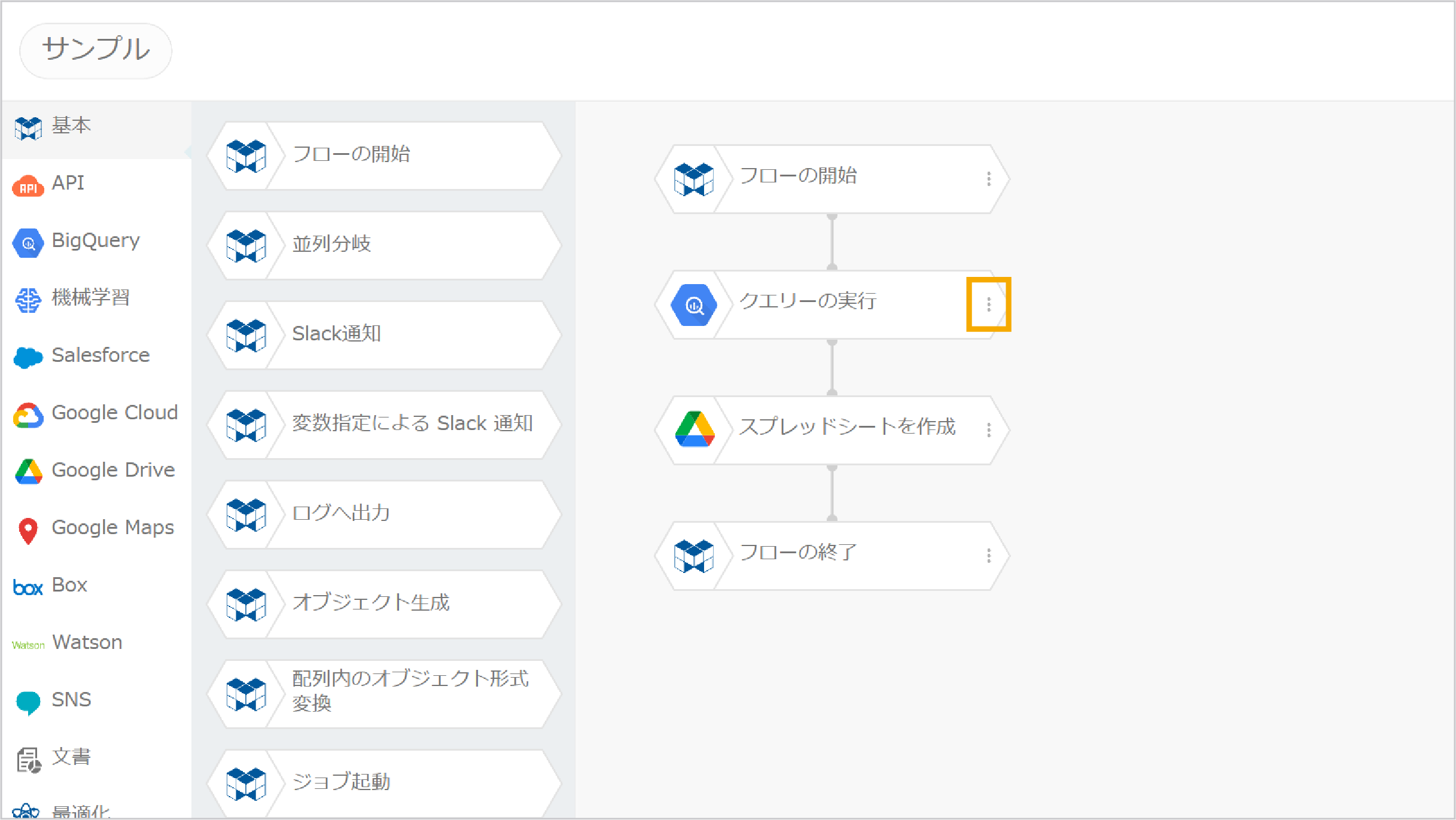Click the BigQuery icon on クエリーの実行 block
Viewport: 1456px width, 820px height.
[x=694, y=305]
